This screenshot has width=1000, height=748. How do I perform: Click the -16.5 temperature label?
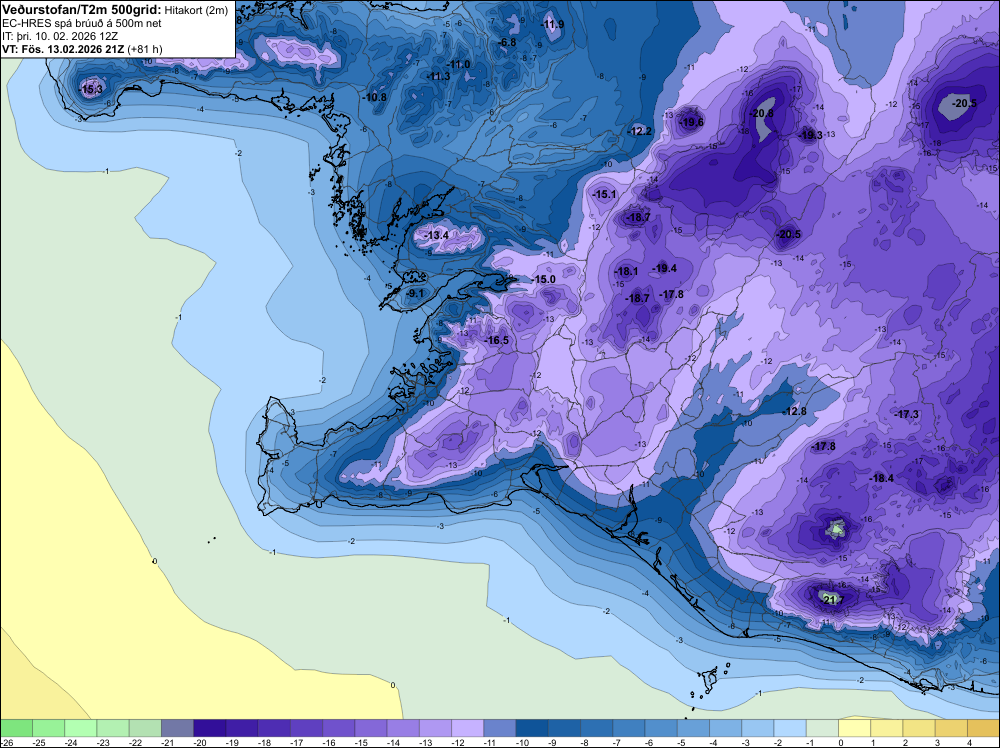pos(497,341)
